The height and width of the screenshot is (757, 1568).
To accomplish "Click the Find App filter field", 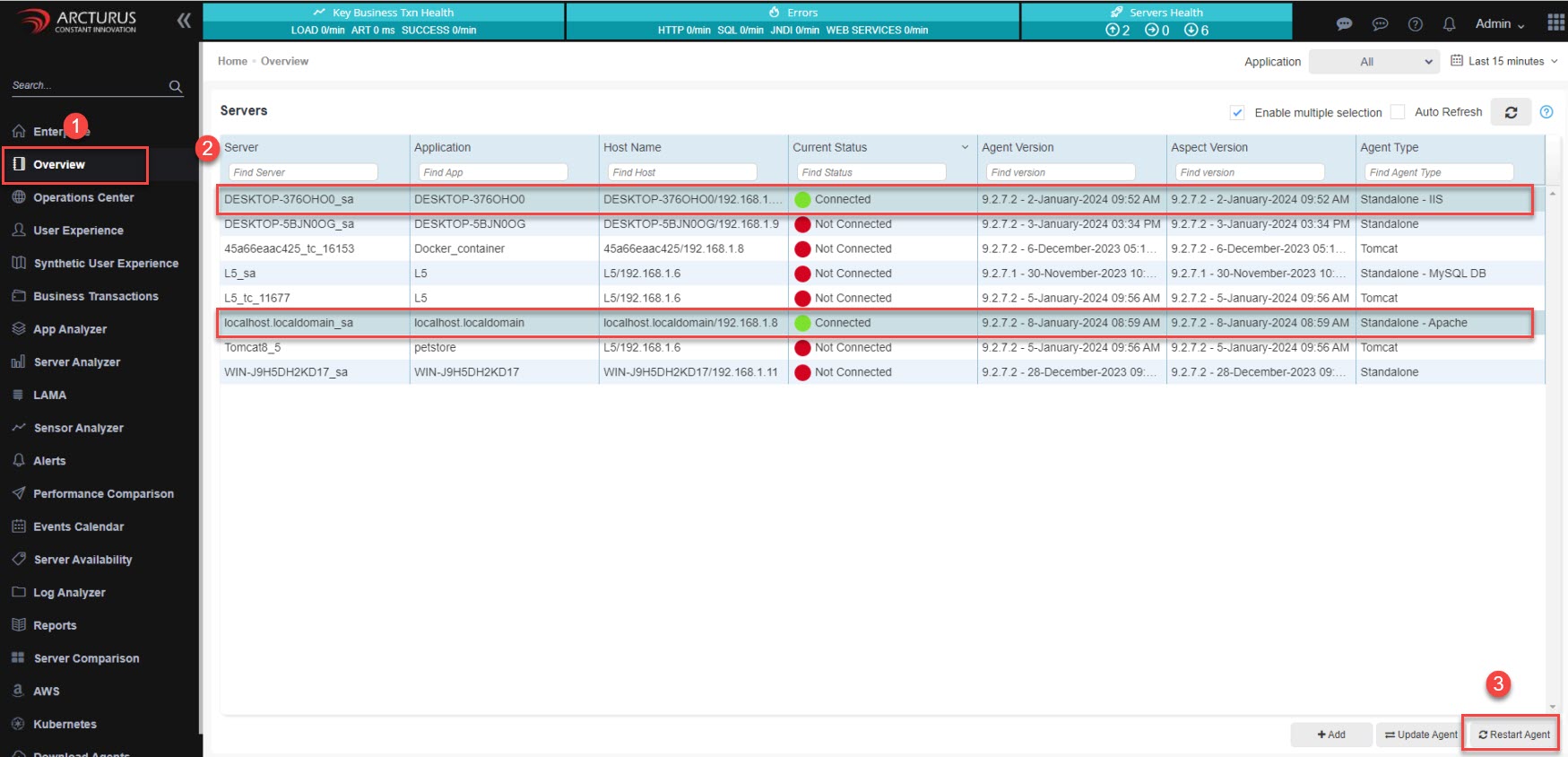I will point(493,172).
